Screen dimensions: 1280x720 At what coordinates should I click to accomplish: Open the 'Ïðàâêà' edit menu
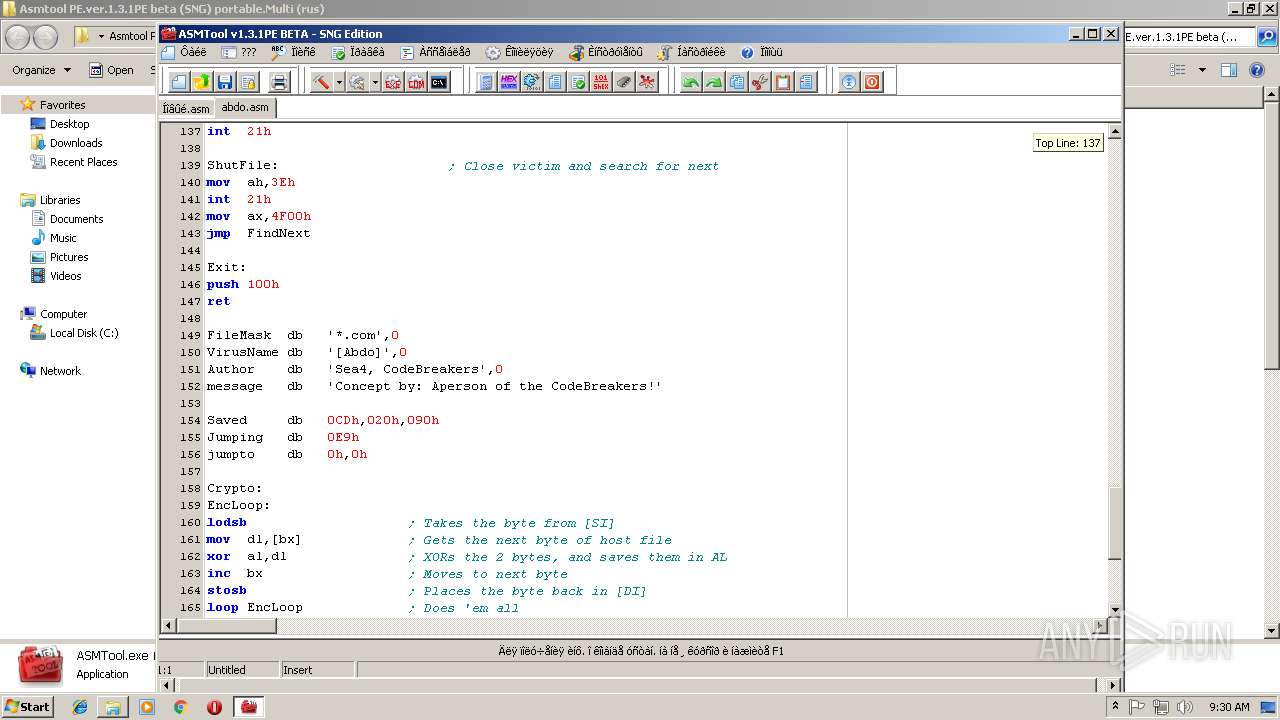pyautogui.click(x=358, y=52)
